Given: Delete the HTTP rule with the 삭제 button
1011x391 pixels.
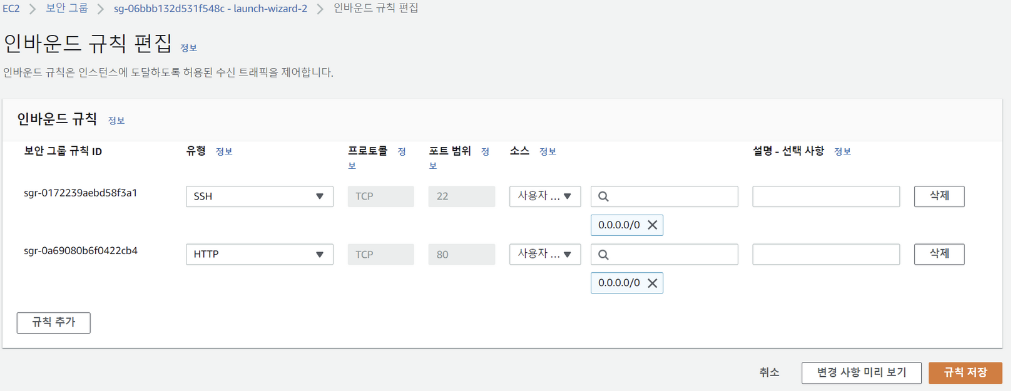Looking at the screenshot, I should pyautogui.click(x=939, y=254).
